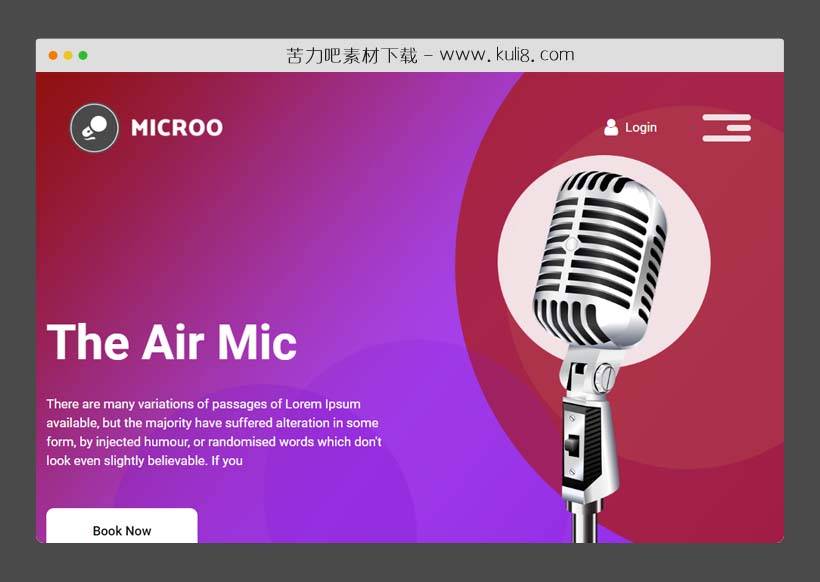Open the hamburger navigation menu
Image resolution: width=820 pixels, height=582 pixels.
tap(726, 128)
